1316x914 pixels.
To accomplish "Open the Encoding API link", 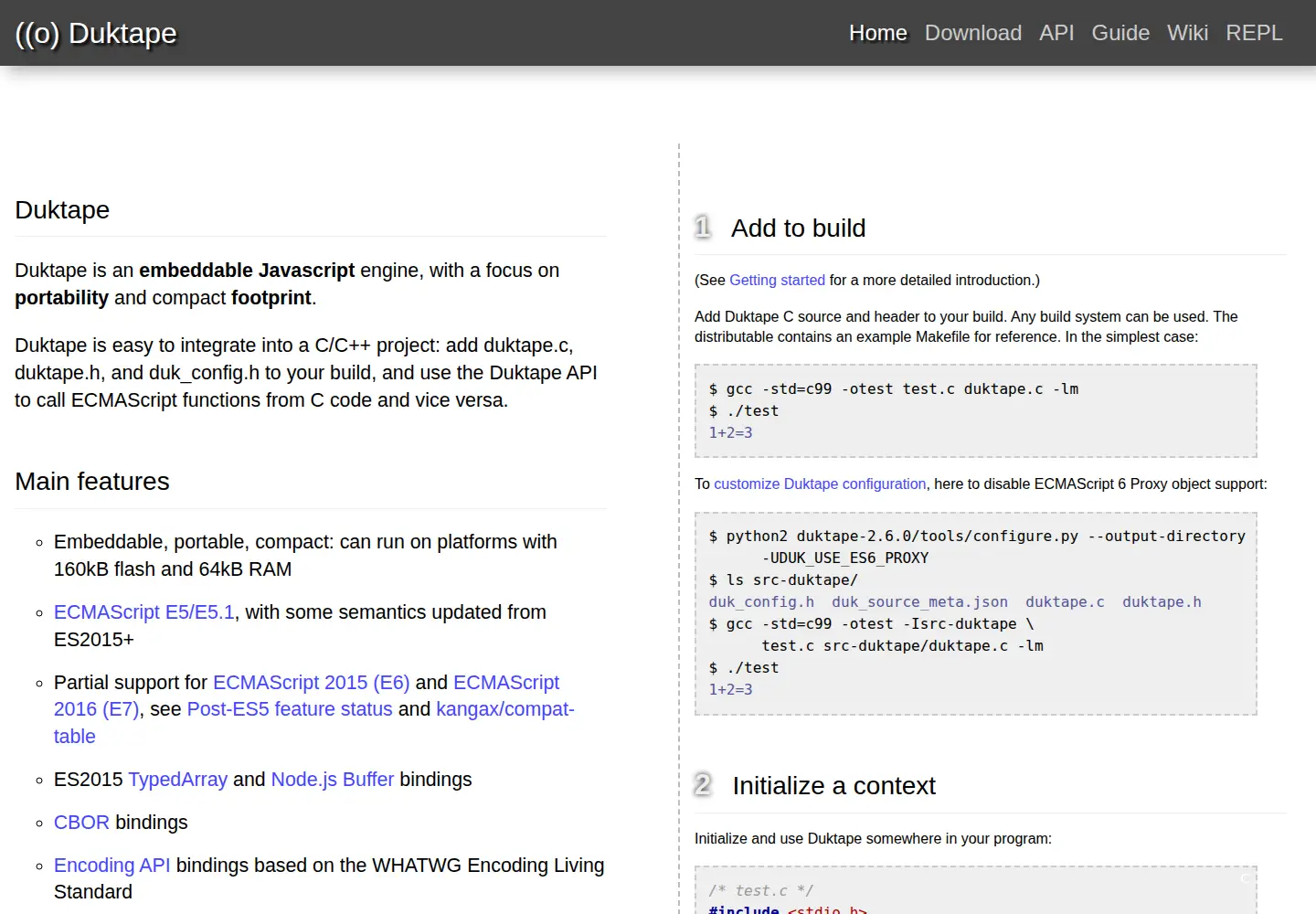I will 112,866.
